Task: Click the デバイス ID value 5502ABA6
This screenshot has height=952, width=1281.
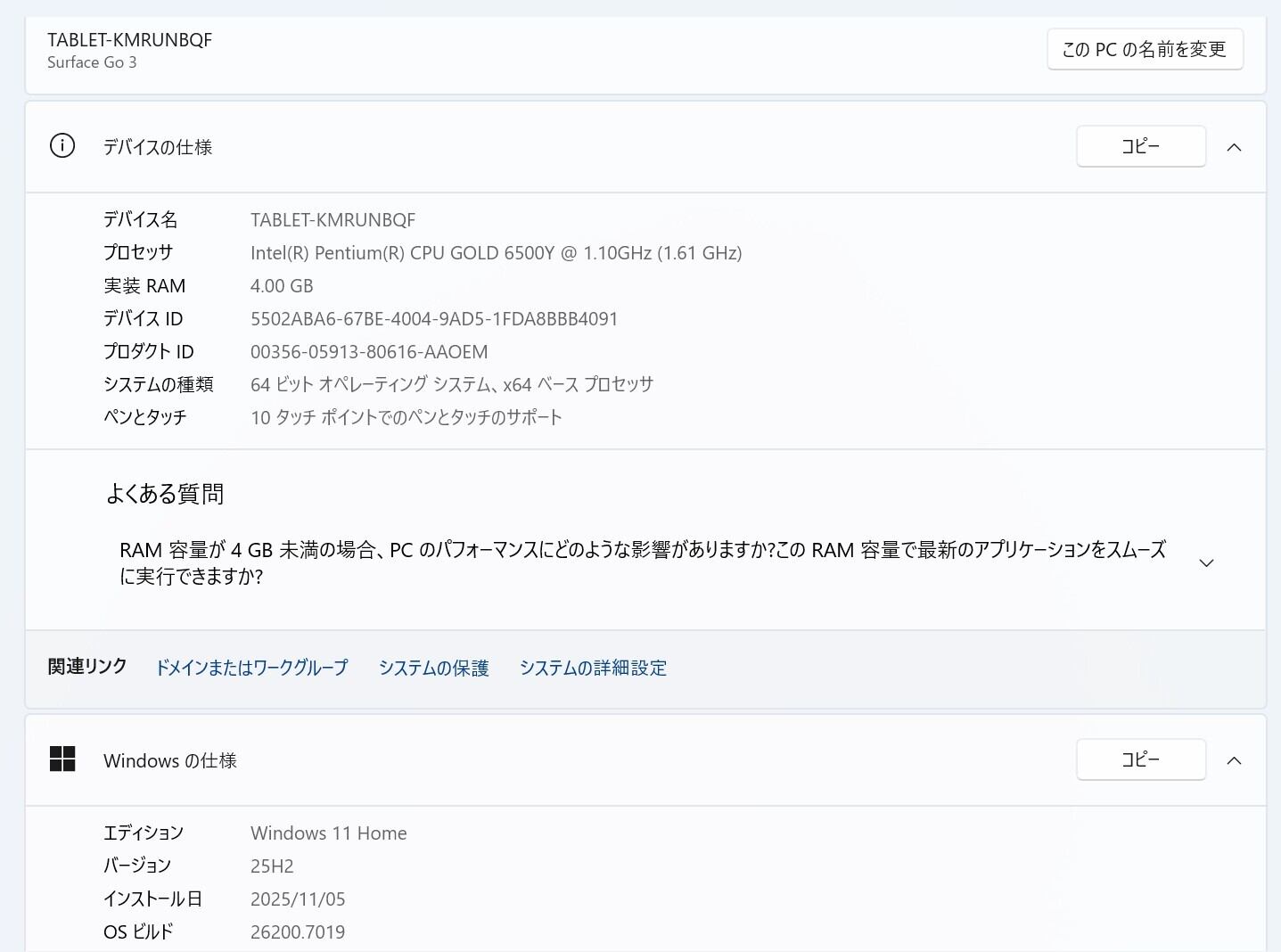Action: click(x=434, y=319)
